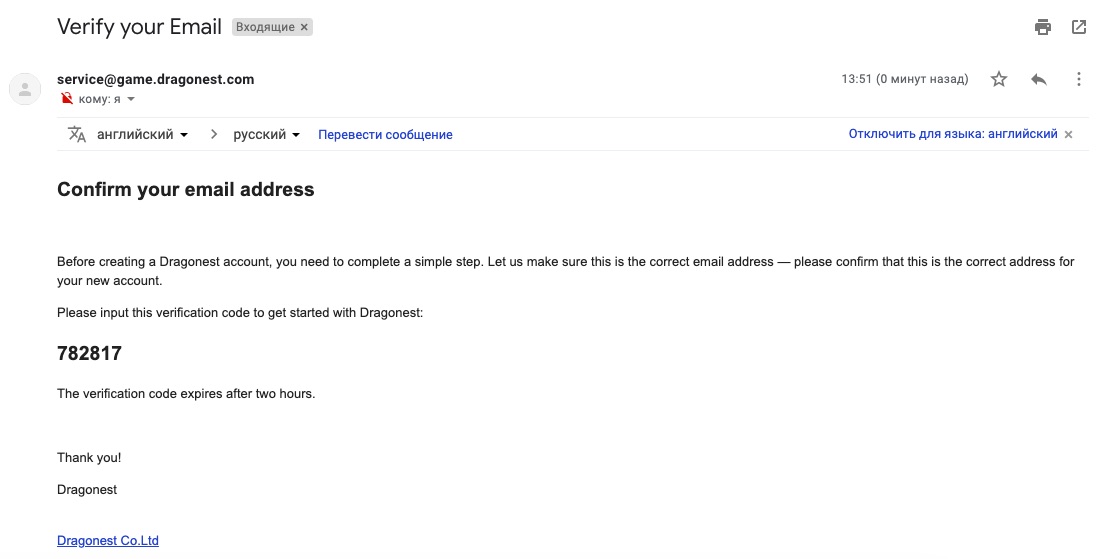Star this message

click(x=999, y=79)
